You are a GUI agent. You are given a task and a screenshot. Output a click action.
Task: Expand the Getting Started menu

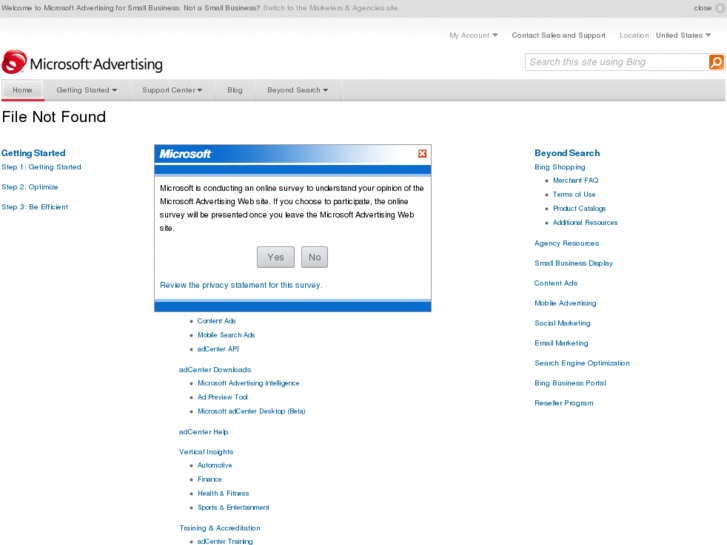point(87,90)
